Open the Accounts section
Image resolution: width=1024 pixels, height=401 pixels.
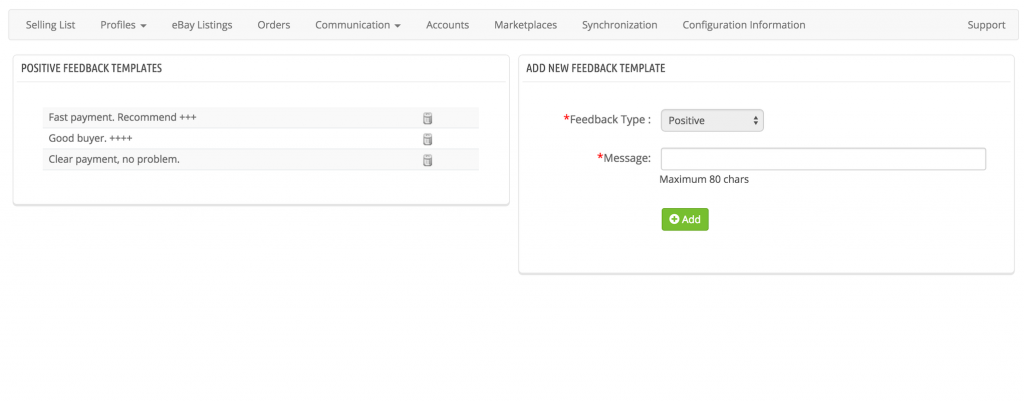[x=447, y=25]
